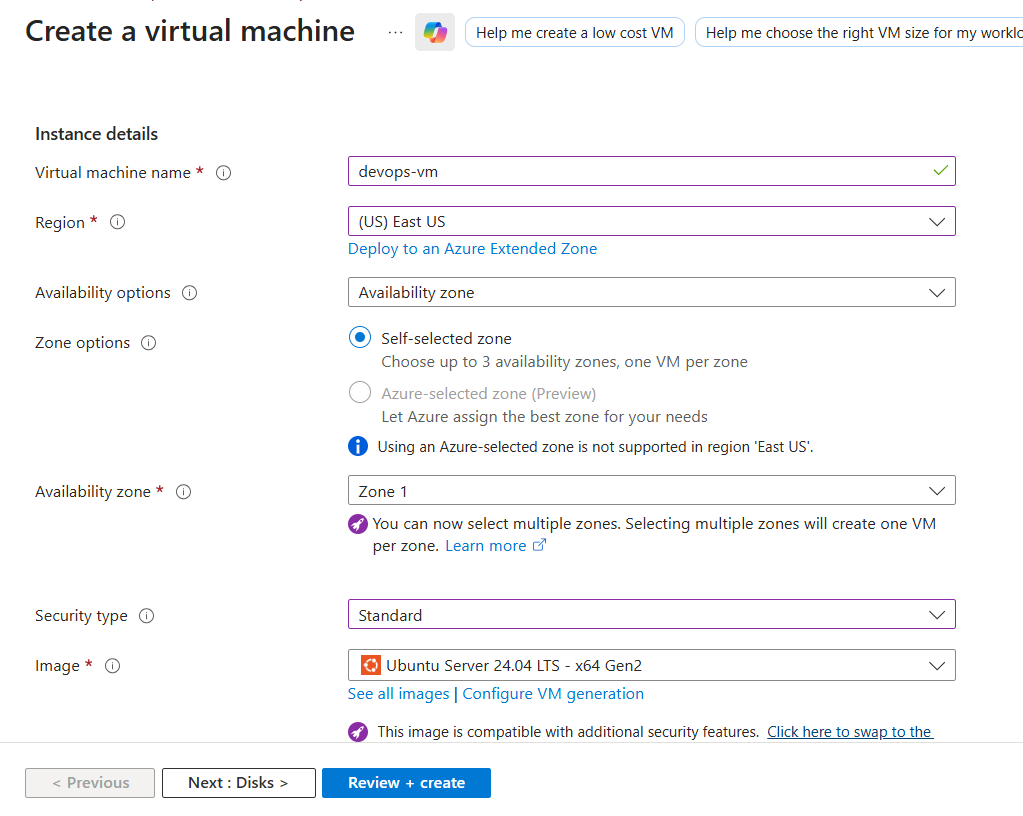
Task: Click info icon next to Image label
Action: click(112, 666)
